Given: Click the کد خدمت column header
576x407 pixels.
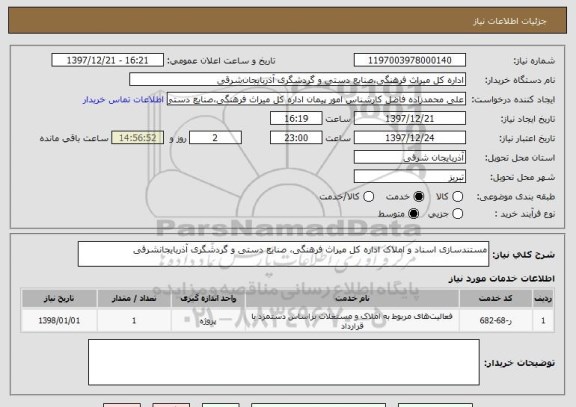Looking at the screenshot, I should (496, 298).
